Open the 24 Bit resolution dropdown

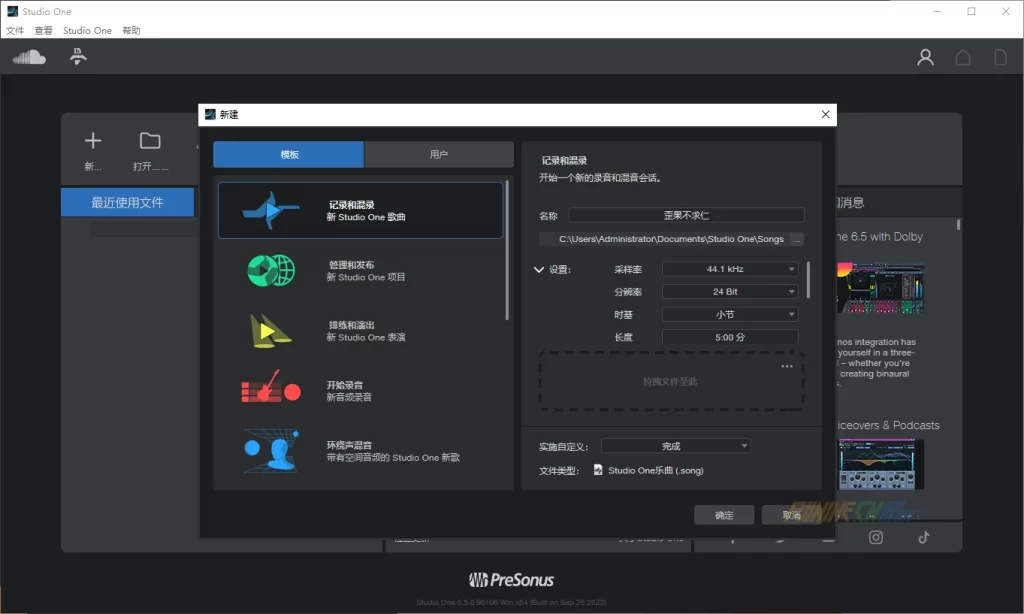pos(729,292)
